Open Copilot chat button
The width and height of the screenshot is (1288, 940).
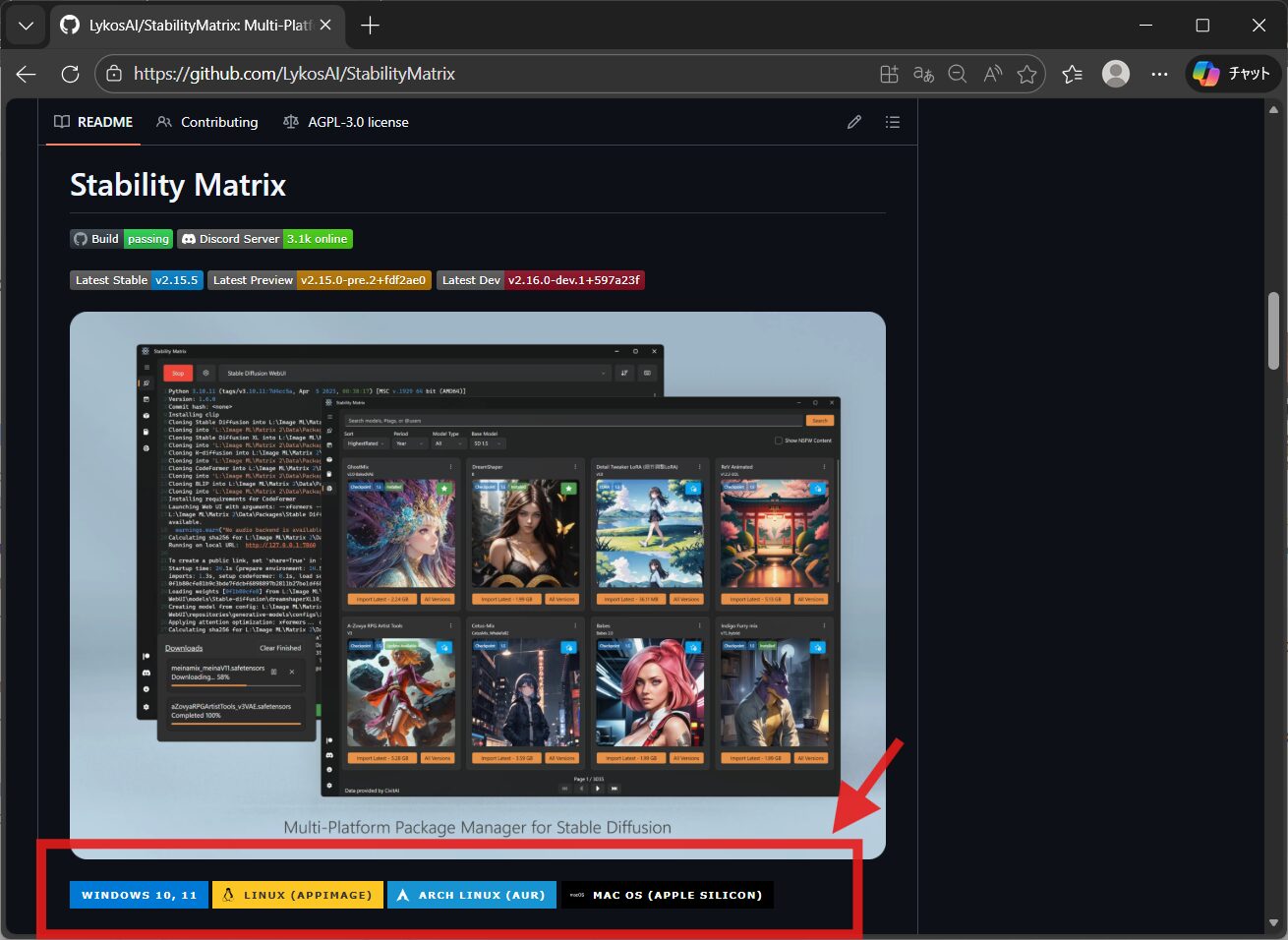point(1233,74)
